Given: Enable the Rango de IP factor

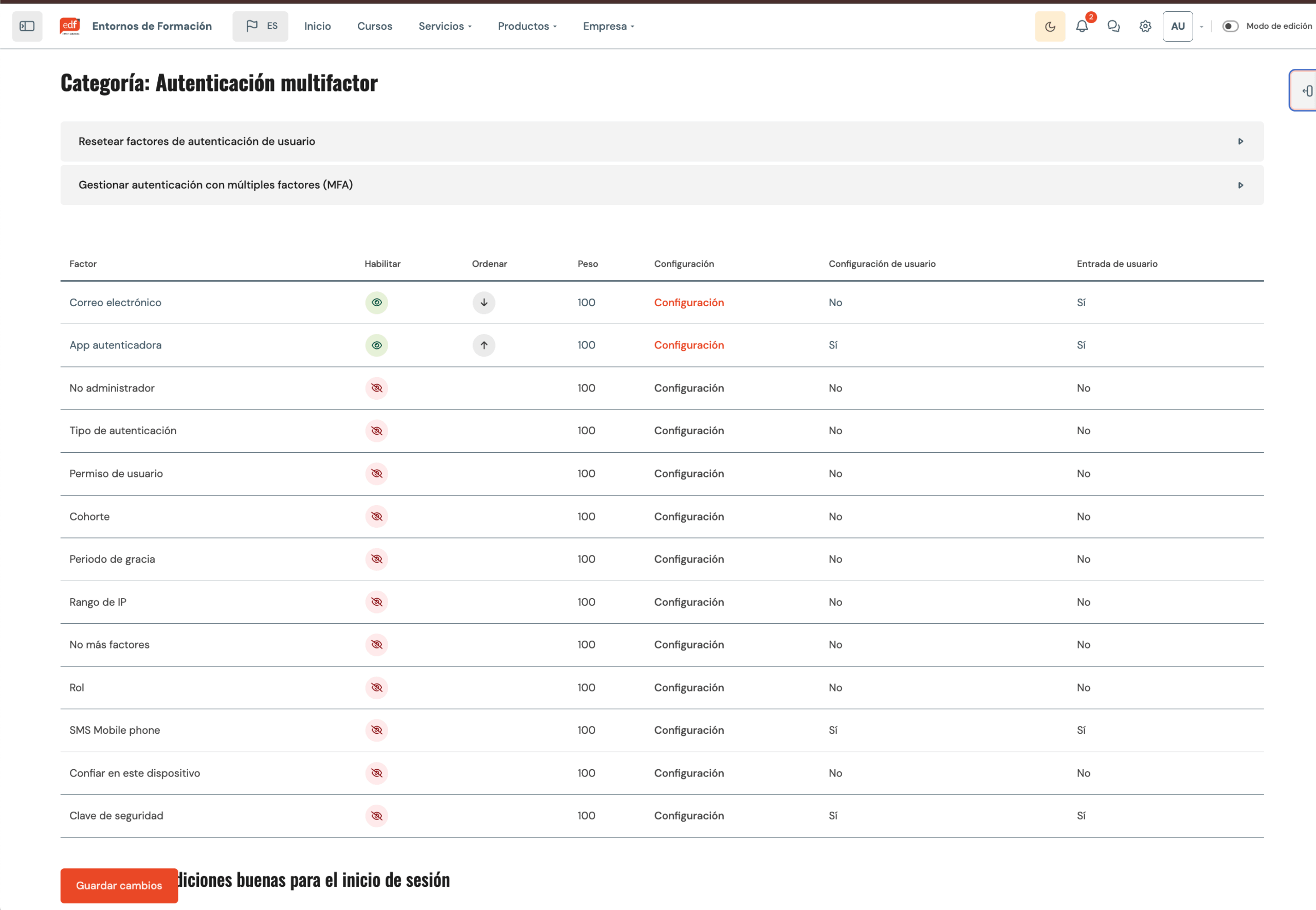Looking at the screenshot, I should tap(376, 602).
